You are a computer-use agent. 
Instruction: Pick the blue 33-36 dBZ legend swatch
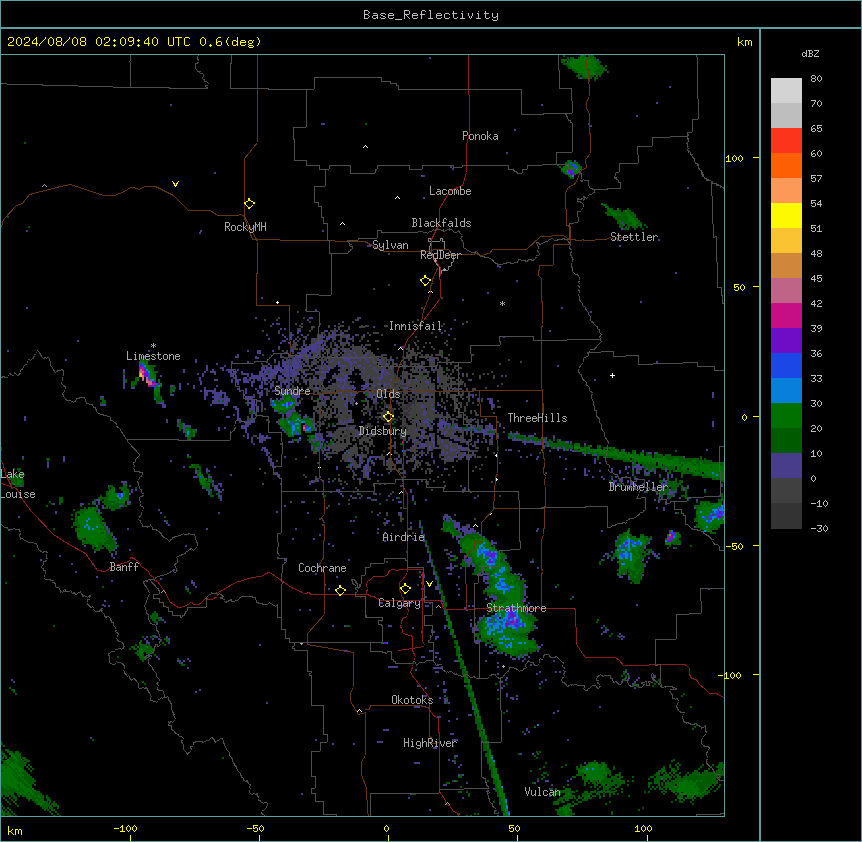coord(786,366)
